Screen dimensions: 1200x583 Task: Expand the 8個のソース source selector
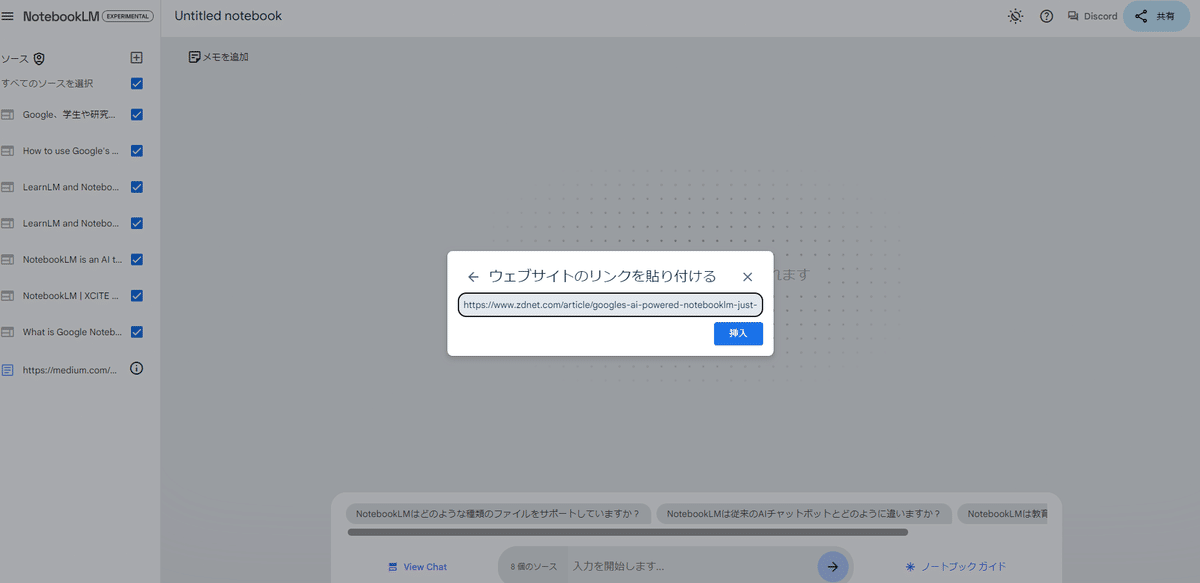(x=532, y=565)
